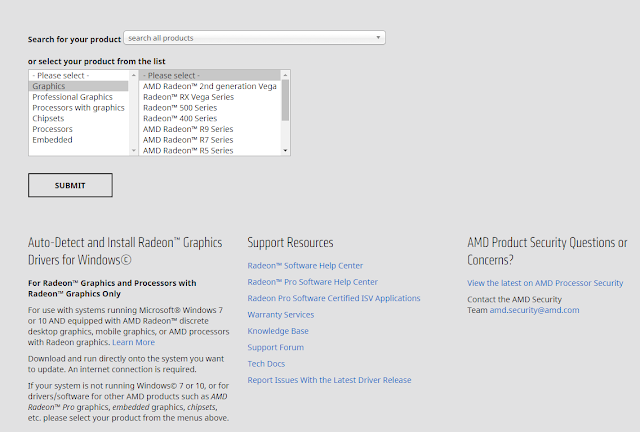Open the search all products combo box

tap(254, 38)
